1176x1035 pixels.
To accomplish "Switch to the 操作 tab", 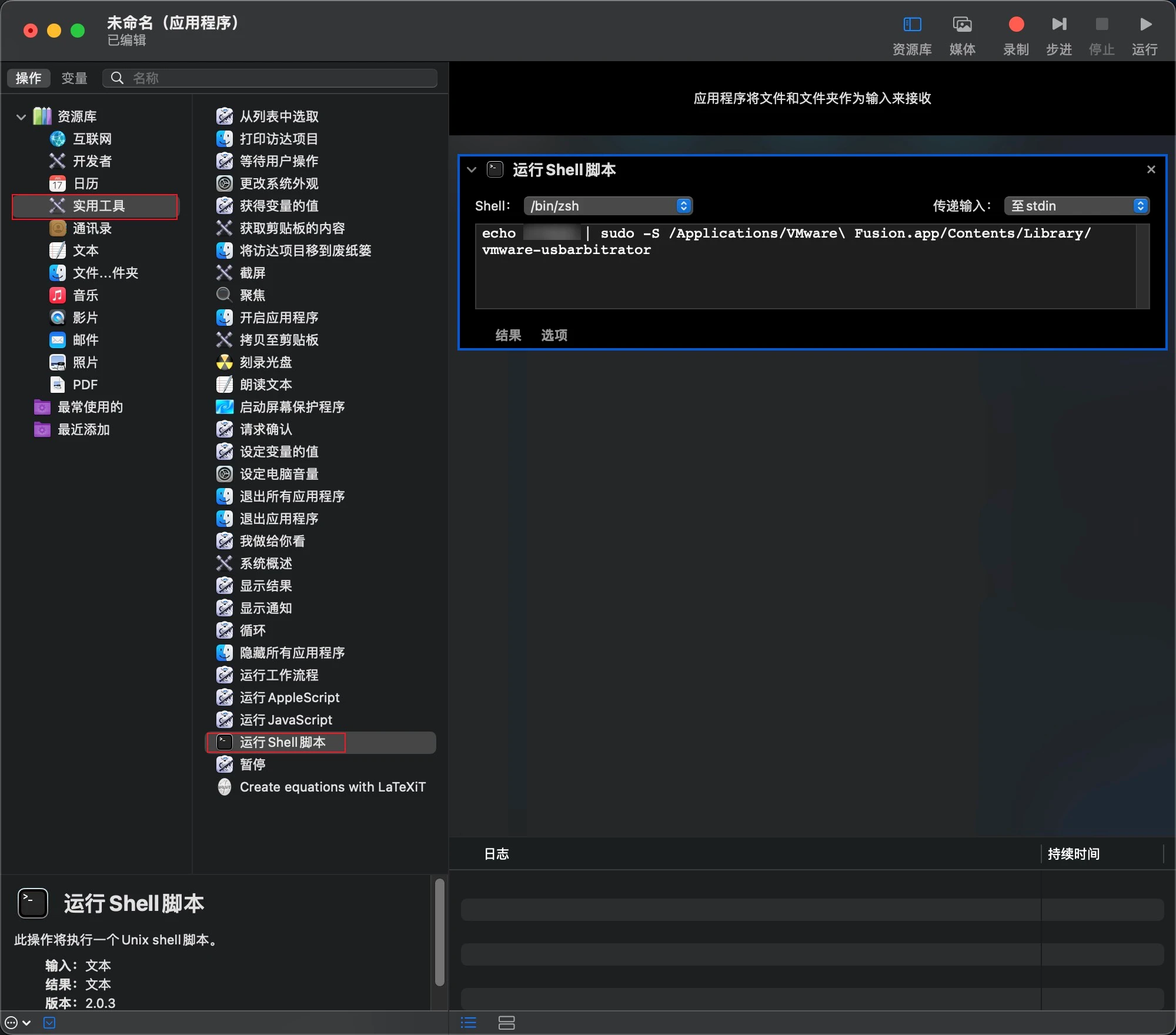I will click(28, 78).
